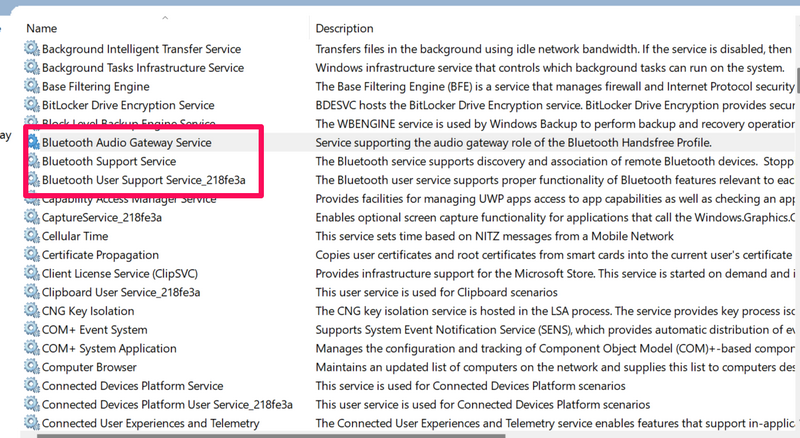Image resolution: width=800 pixels, height=438 pixels.
Task: Select Bluetooth User Support Service_218fe3a row
Action: 143,180
